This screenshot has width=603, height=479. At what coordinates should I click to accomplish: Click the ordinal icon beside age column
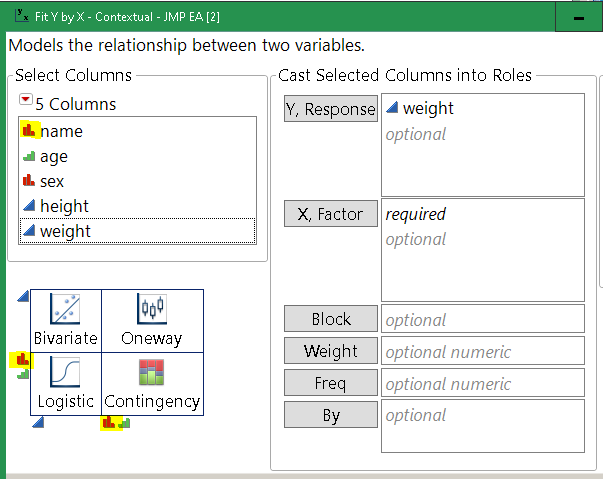(28, 156)
